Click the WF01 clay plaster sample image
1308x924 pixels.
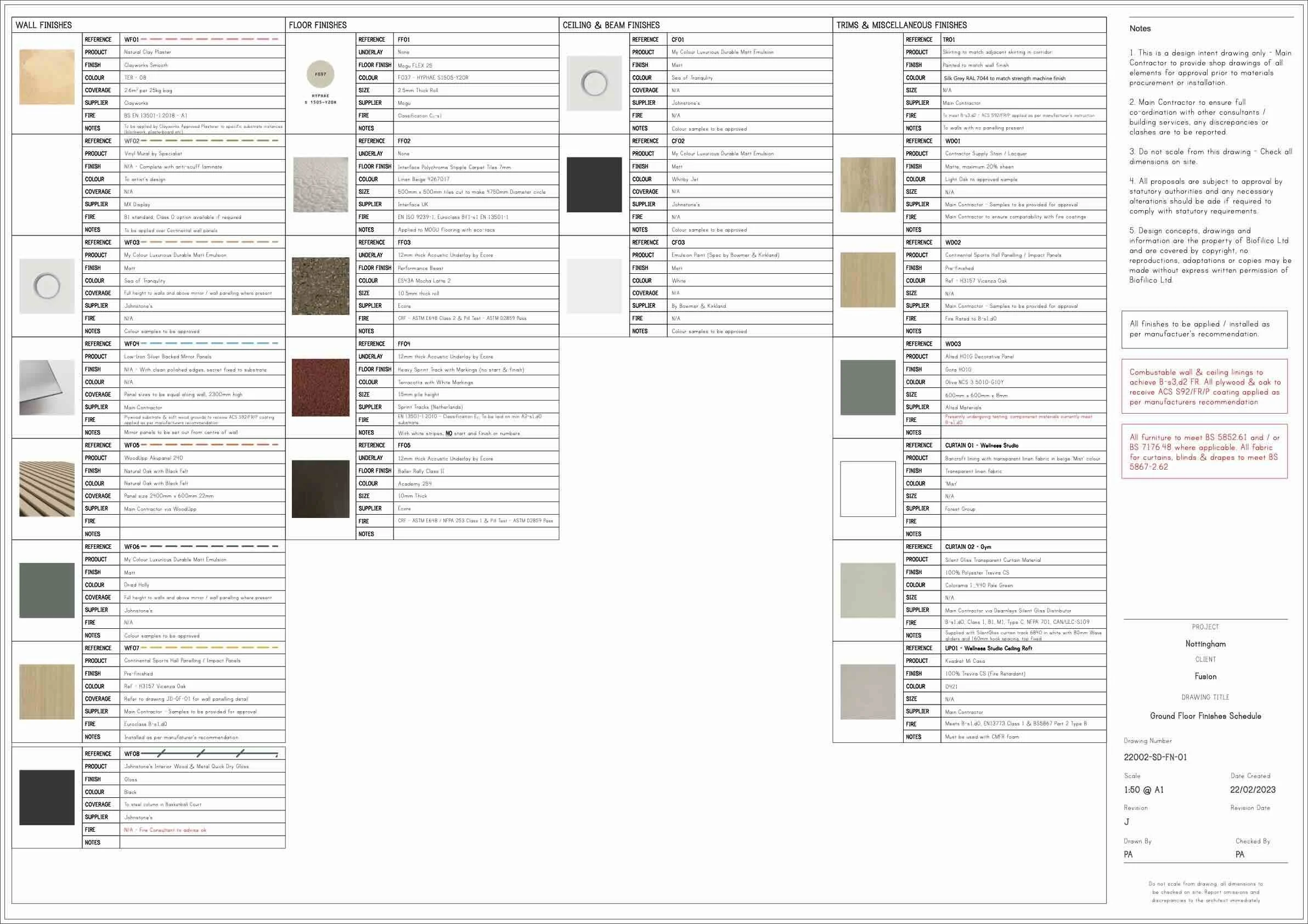coord(47,77)
